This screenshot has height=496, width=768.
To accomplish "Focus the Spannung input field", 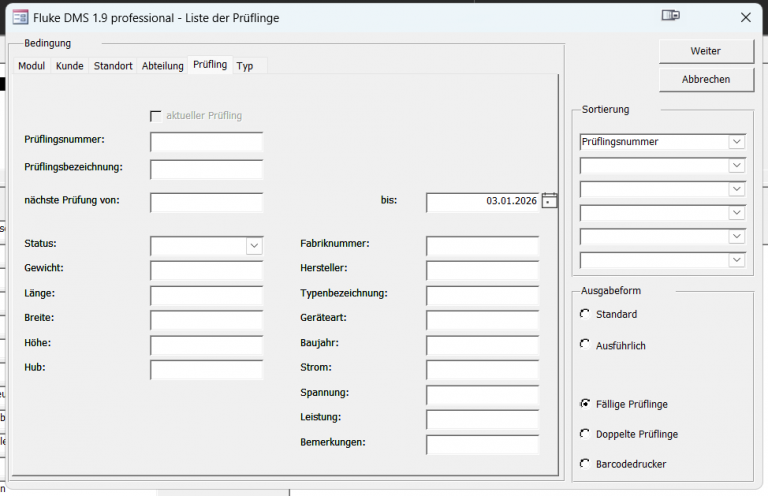I will pos(482,395).
